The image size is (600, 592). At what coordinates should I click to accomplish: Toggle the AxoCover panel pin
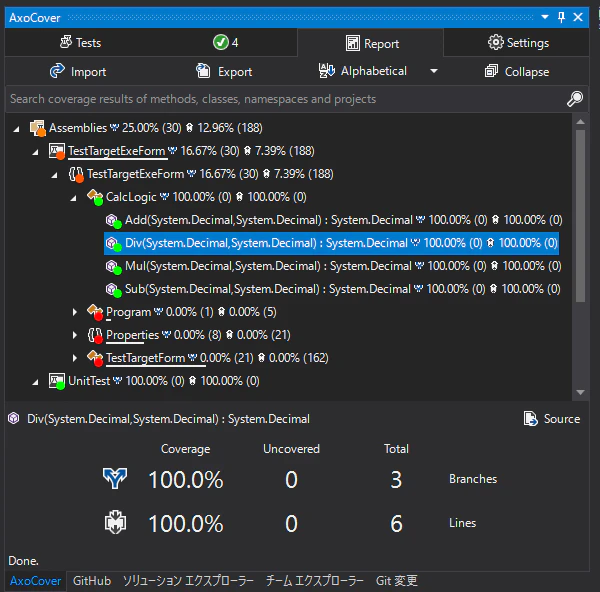point(561,17)
